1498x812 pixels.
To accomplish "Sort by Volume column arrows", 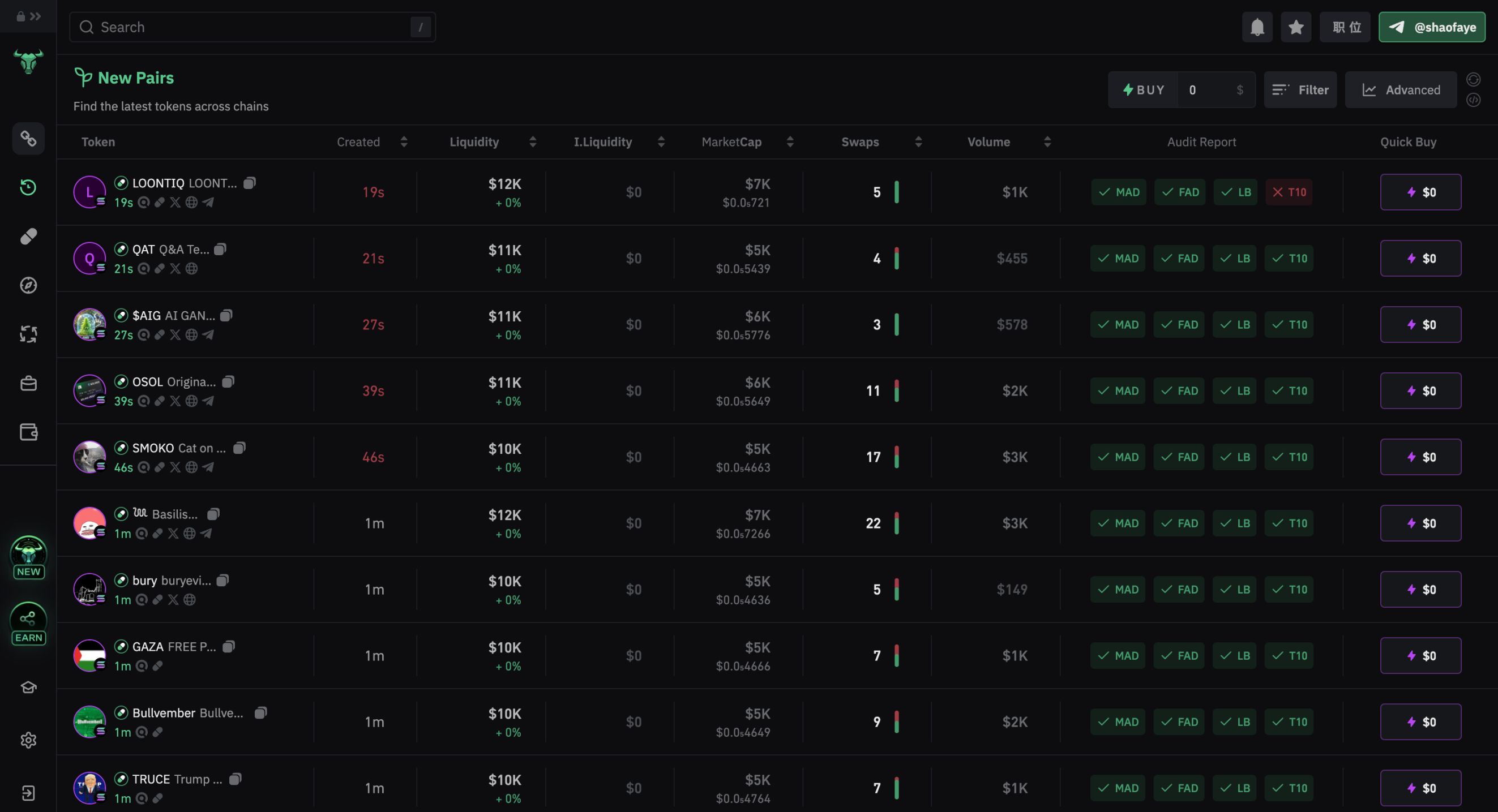I will coord(1047,142).
